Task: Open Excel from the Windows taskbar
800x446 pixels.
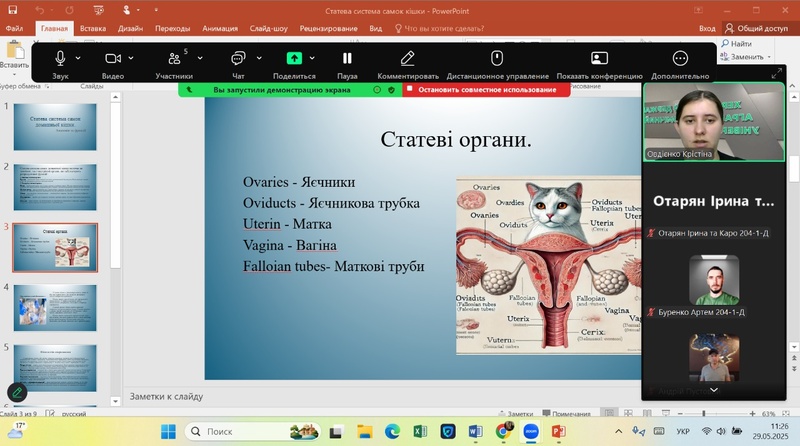Action: click(420, 431)
